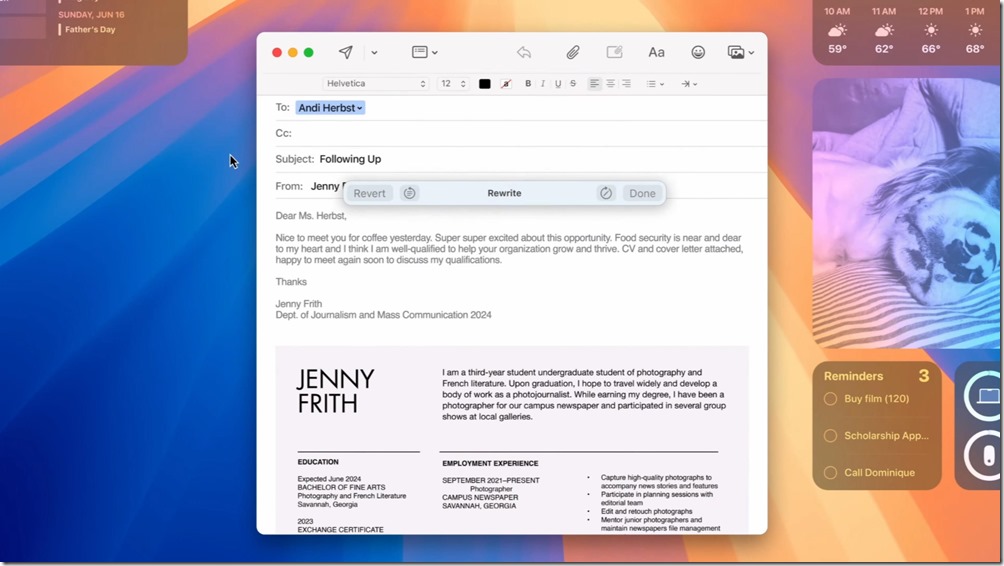This screenshot has height=566, width=1004.
Task: Open the header fields dropdown
Action: pyautogui.click(x=424, y=53)
